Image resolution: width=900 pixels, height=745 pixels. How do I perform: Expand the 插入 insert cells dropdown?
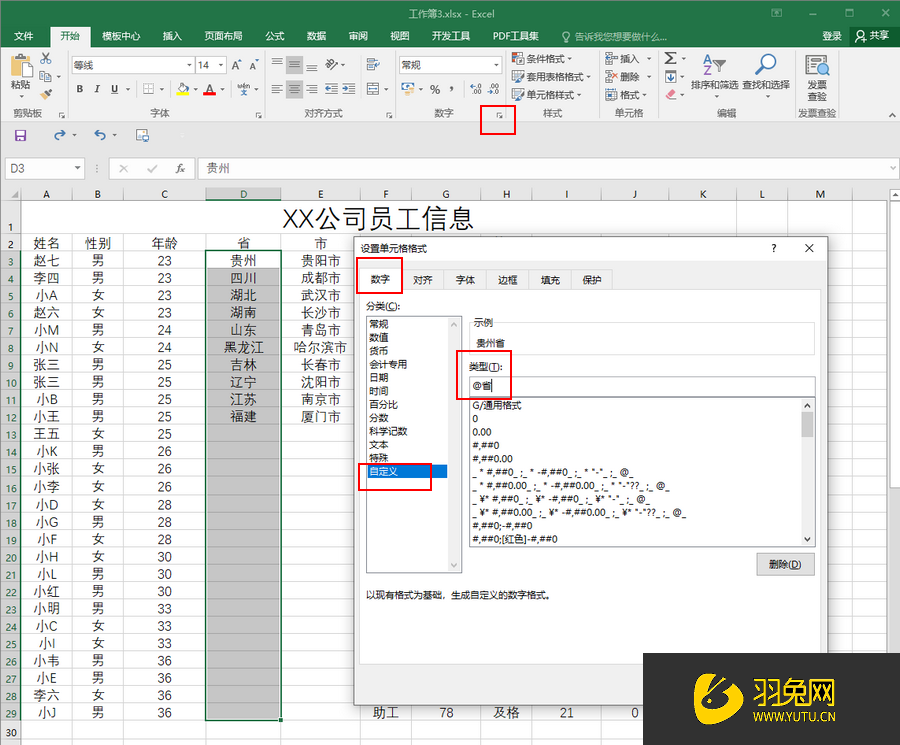point(649,59)
